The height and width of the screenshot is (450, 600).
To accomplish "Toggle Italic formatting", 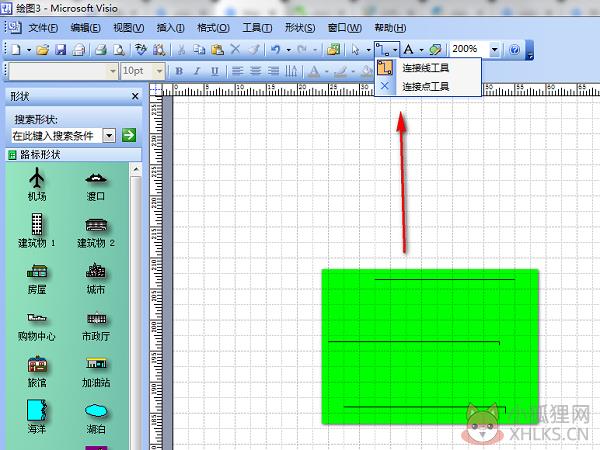I will 197,71.
